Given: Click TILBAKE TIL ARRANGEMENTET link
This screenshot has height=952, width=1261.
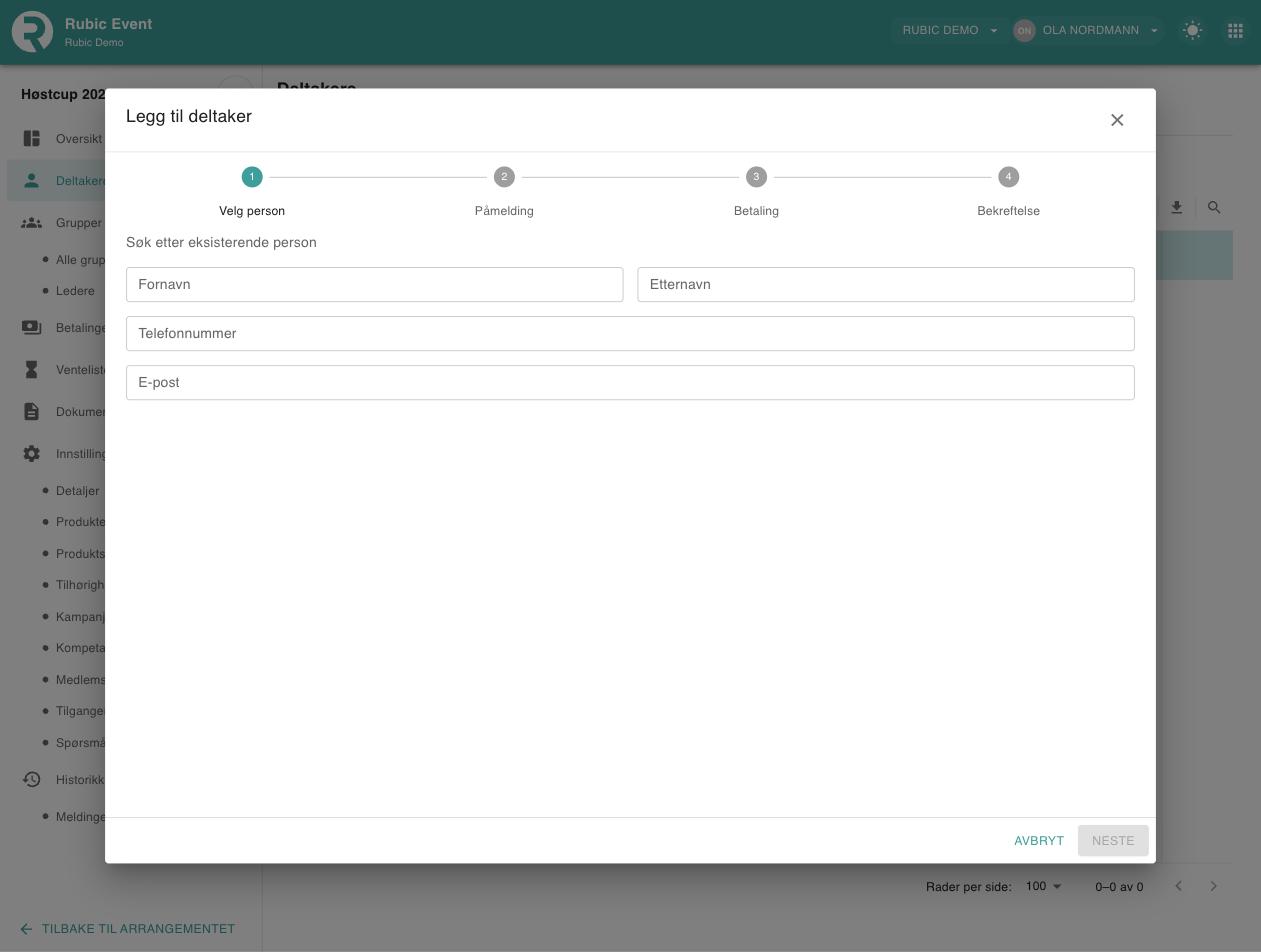Looking at the screenshot, I should pyautogui.click(x=127, y=929).
